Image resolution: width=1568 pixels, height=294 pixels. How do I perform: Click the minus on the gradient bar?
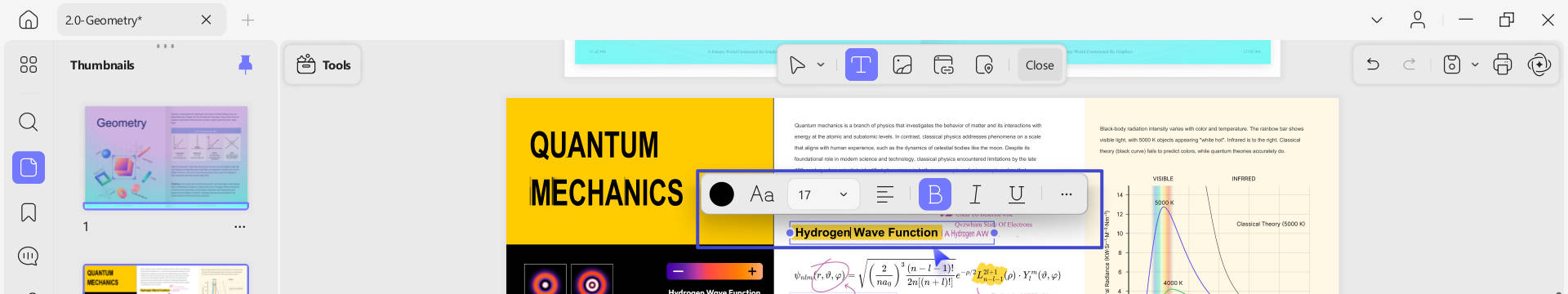678,271
